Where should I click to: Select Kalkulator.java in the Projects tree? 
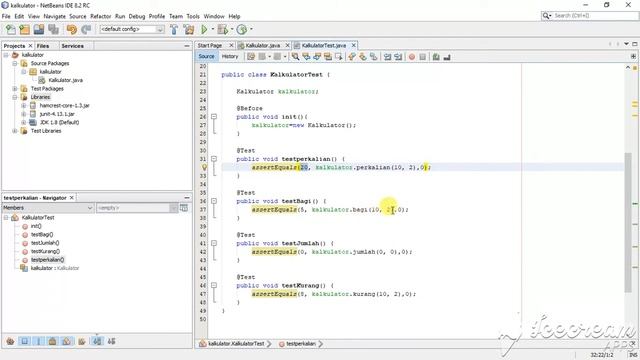pyautogui.click(x=65, y=80)
